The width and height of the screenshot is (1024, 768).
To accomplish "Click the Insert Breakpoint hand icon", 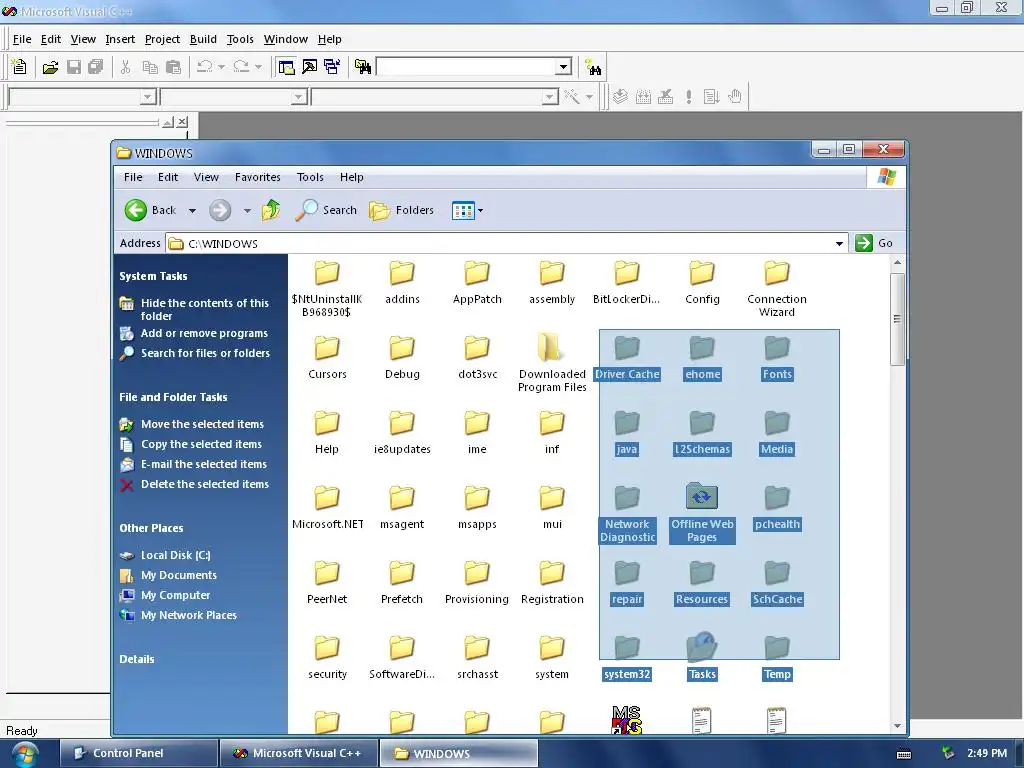I will coord(735,97).
